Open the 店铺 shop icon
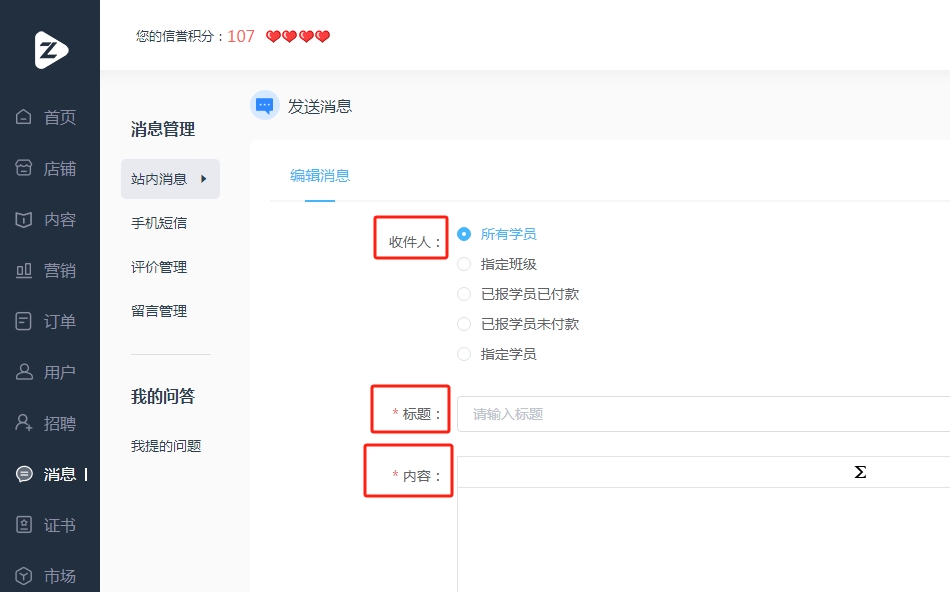The width and height of the screenshot is (950, 592). (24, 168)
